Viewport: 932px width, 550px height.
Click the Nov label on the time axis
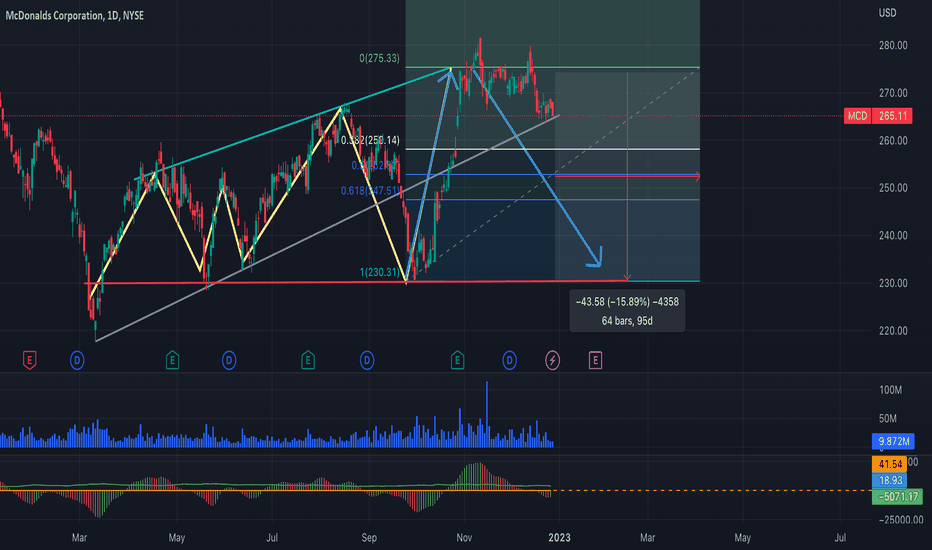(464, 538)
